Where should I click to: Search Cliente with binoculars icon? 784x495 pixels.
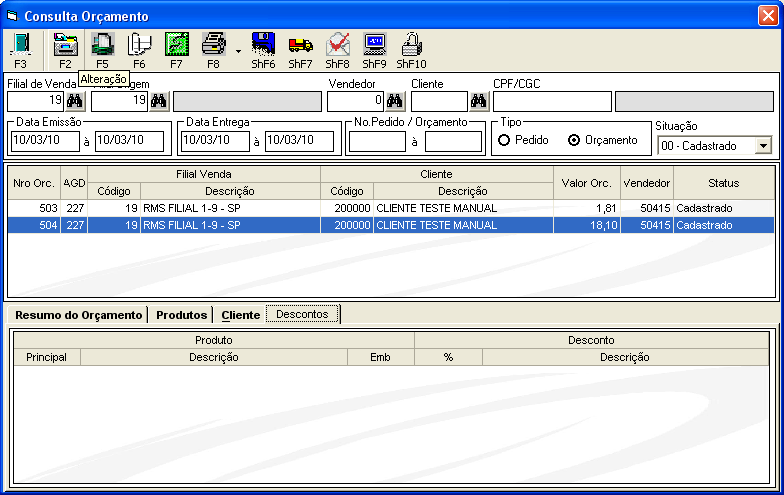478,102
